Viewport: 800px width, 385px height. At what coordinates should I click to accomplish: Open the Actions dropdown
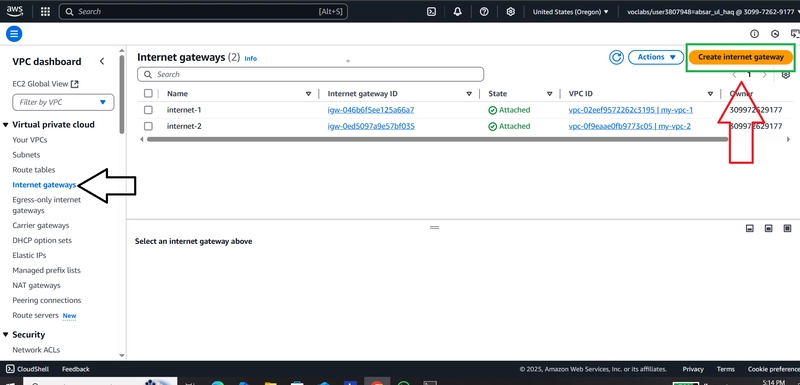tap(656, 57)
